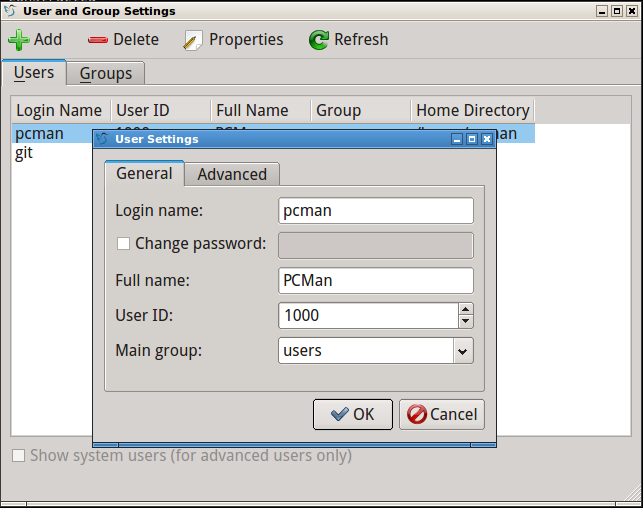
Task: Maximize the User Settings dialog
Action: pyautogui.click(x=472, y=139)
